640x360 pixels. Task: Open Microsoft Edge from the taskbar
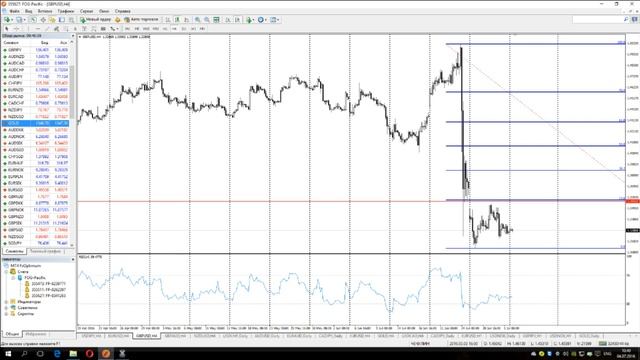click(57, 353)
